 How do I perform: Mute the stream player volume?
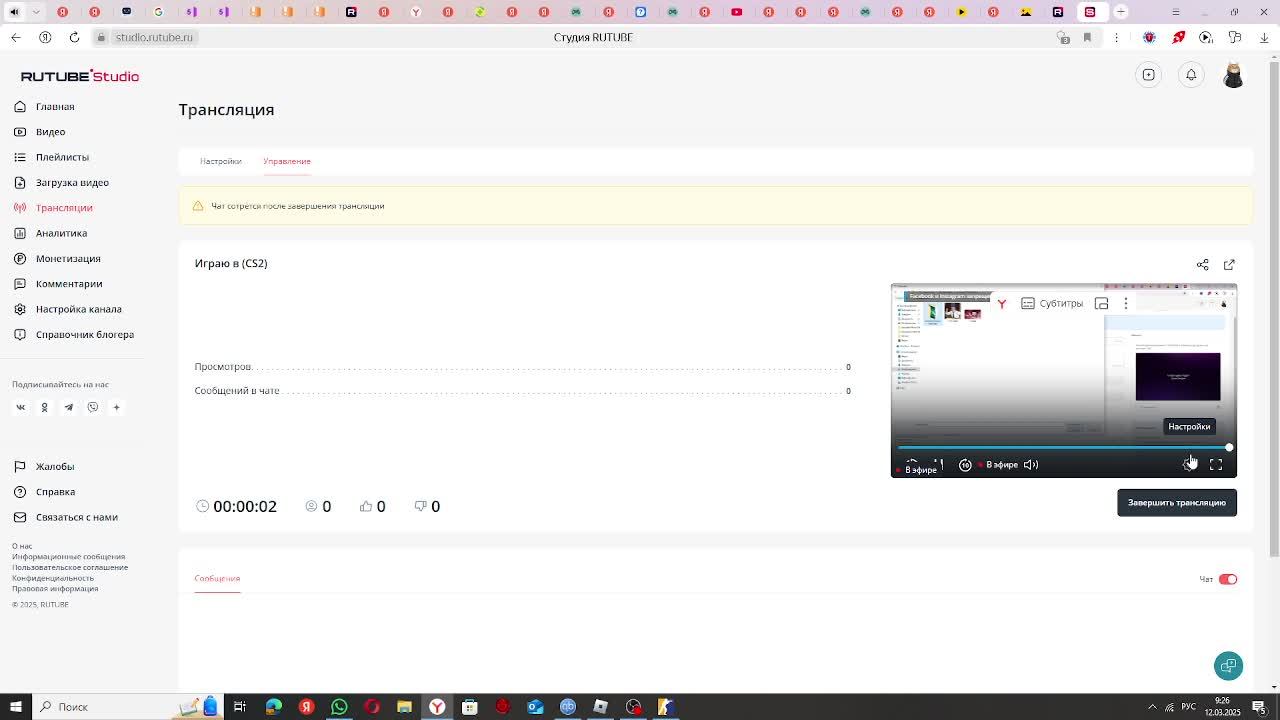click(x=1031, y=464)
